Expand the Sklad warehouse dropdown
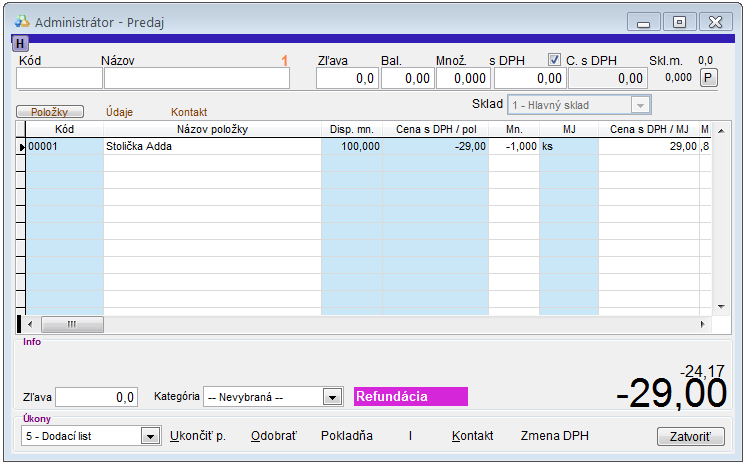745x463 pixels. 640,105
